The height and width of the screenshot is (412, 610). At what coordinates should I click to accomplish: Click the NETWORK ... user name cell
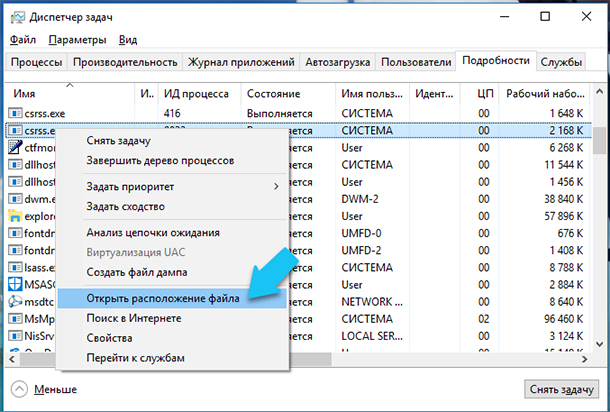[372, 302]
